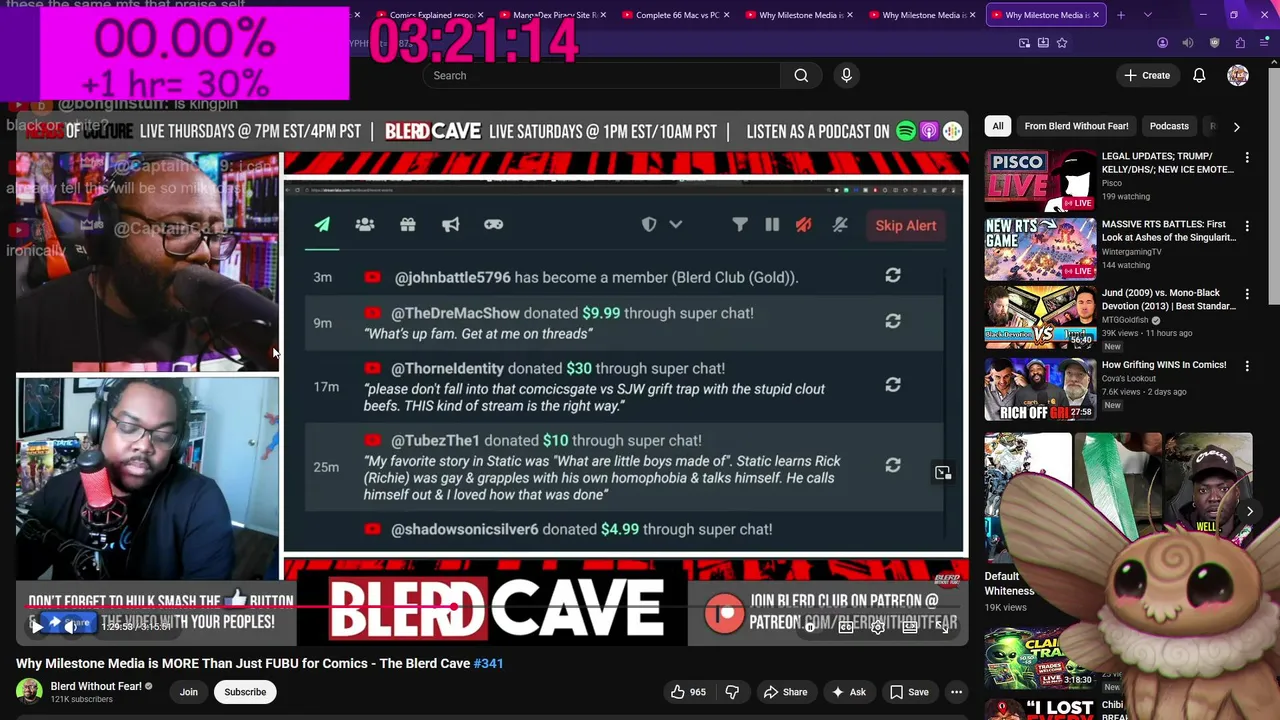Switch the player to theater mode

click(x=910, y=627)
